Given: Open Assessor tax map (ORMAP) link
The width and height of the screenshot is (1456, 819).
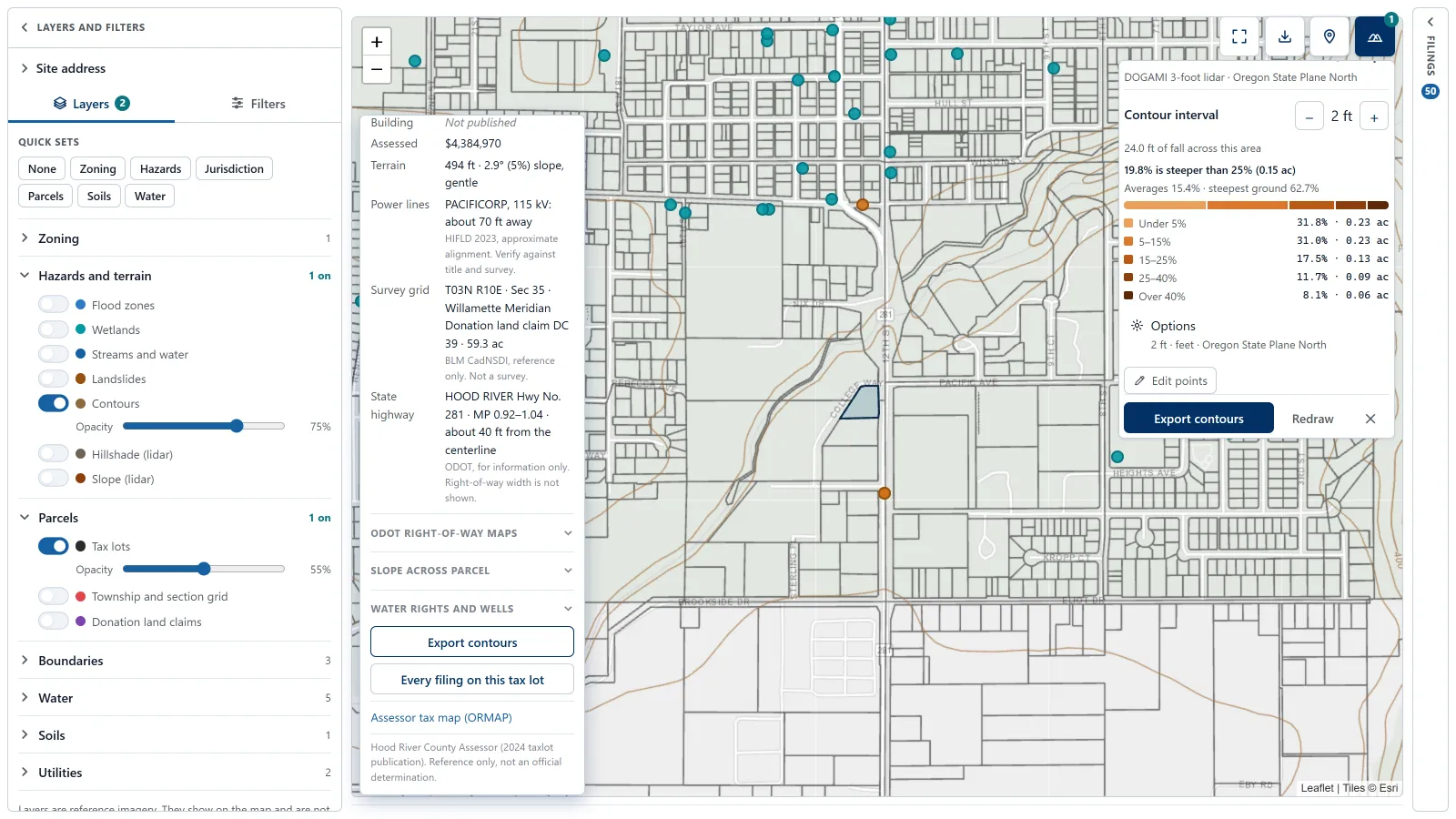Looking at the screenshot, I should [x=441, y=717].
